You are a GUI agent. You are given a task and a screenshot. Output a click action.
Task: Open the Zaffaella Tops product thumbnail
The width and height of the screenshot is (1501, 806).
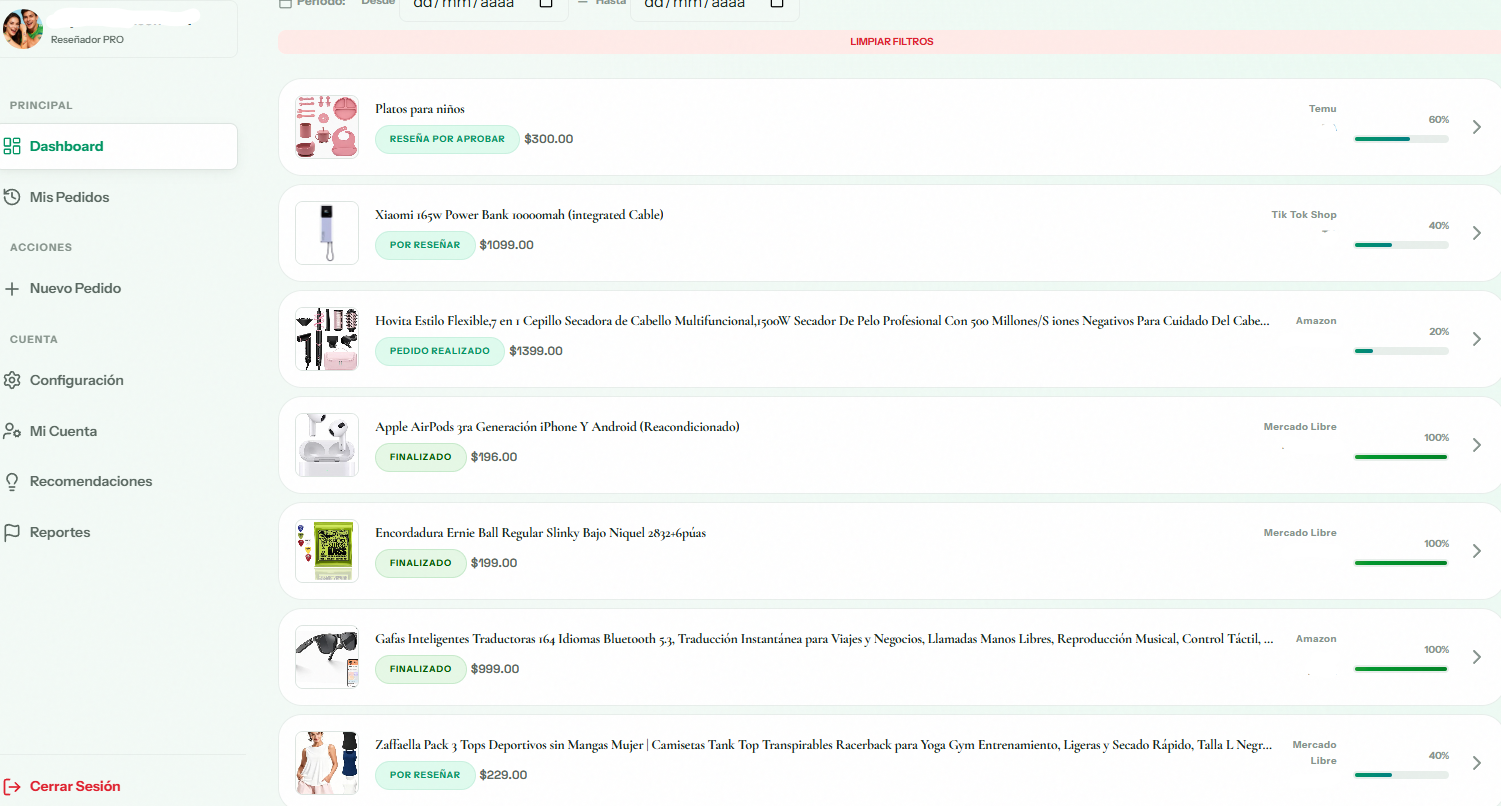[327, 763]
